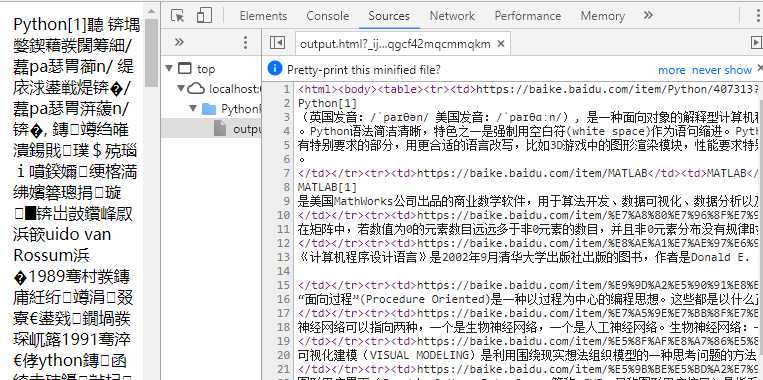
Task: Open the Performance tab
Action: coord(527,16)
